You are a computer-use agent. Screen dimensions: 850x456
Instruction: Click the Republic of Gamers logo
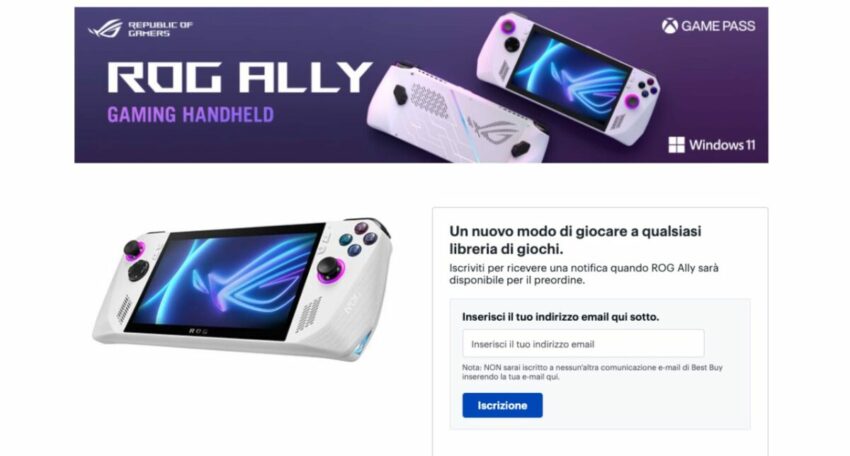pyautogui.click(x=140, y=28)
